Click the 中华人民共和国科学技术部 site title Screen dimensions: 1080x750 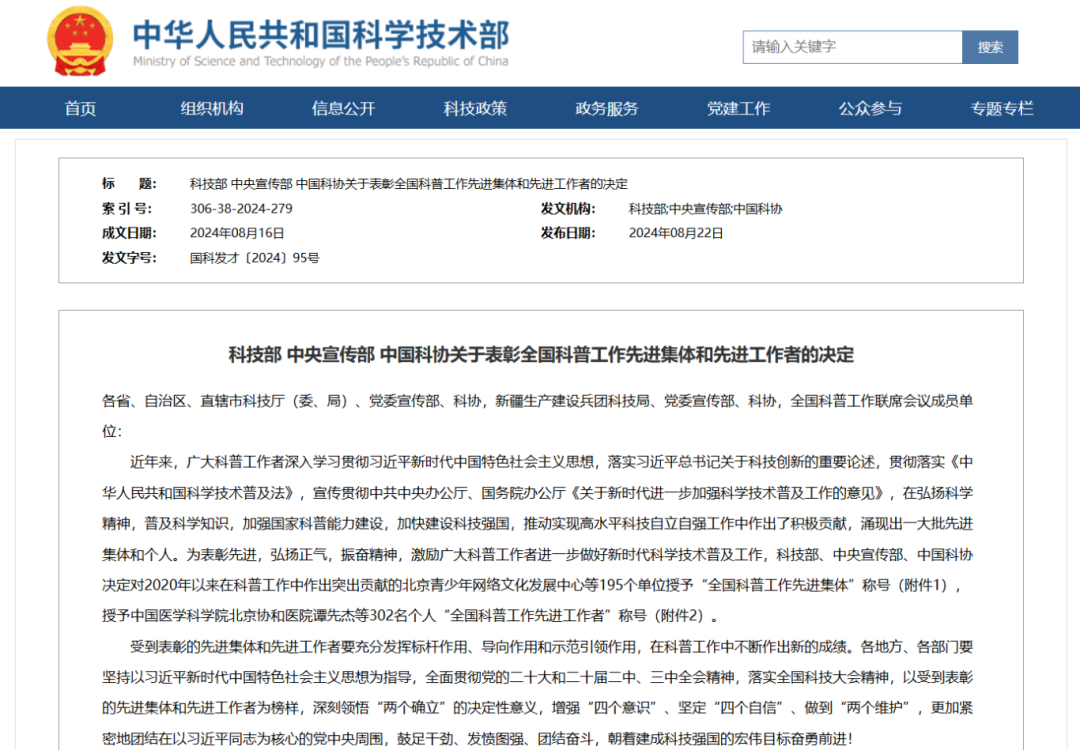click(321, 34)
